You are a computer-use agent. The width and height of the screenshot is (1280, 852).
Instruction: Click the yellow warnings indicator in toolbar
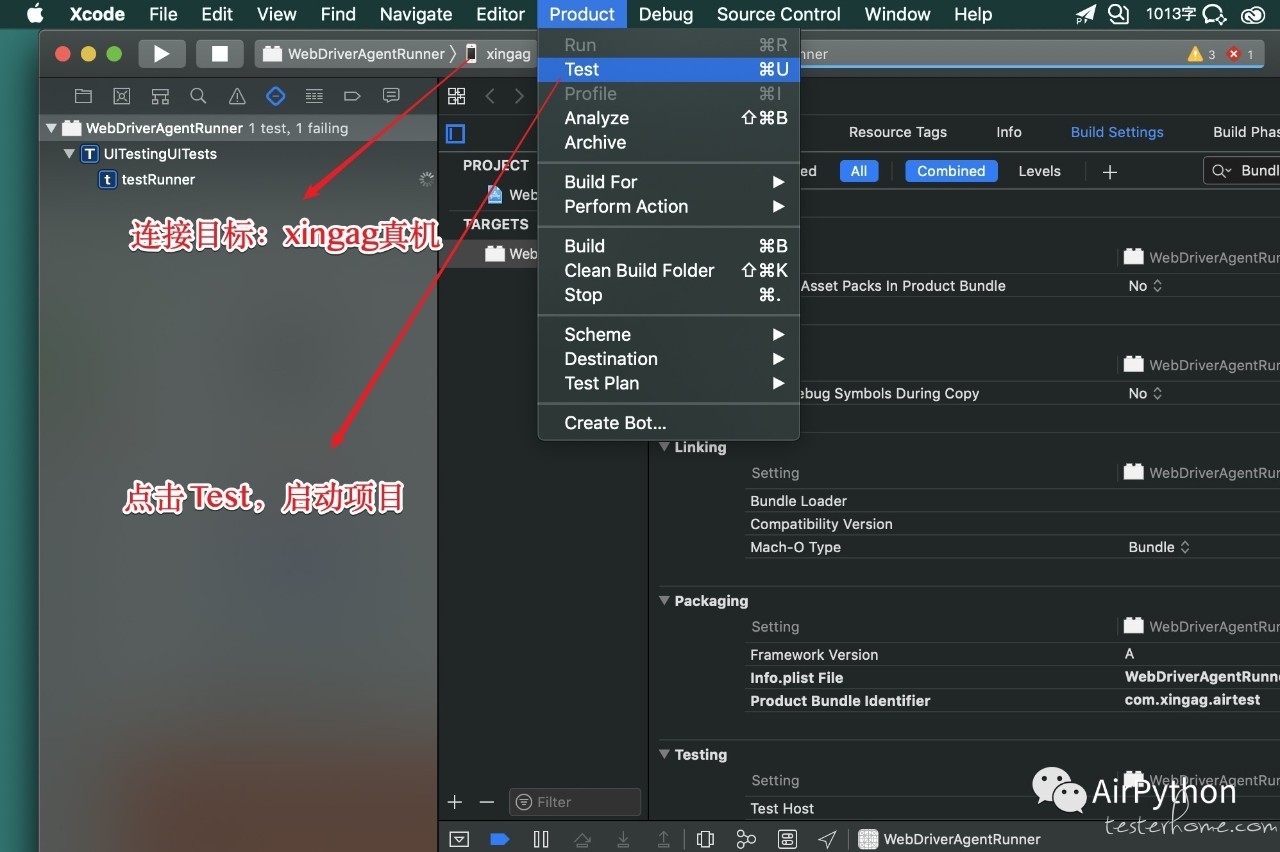coord(1201,54)
